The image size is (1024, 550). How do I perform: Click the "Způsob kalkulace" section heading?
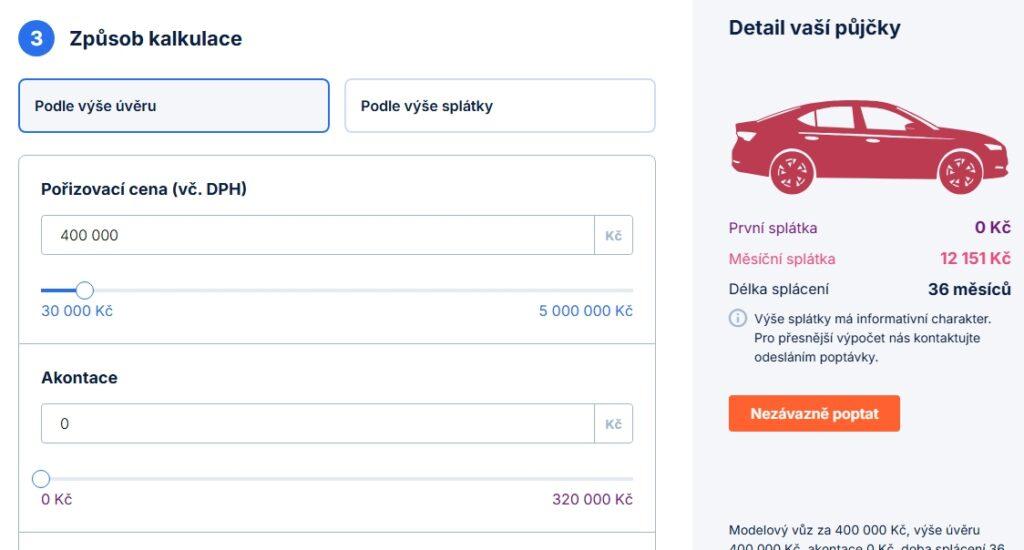(155, 39)
